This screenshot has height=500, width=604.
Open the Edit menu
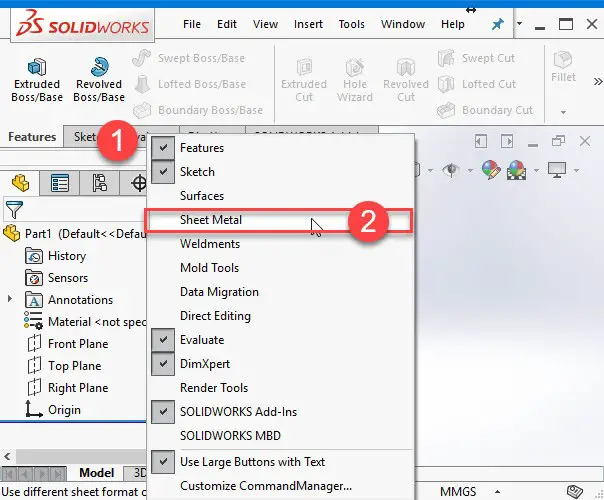pos(226,24)
